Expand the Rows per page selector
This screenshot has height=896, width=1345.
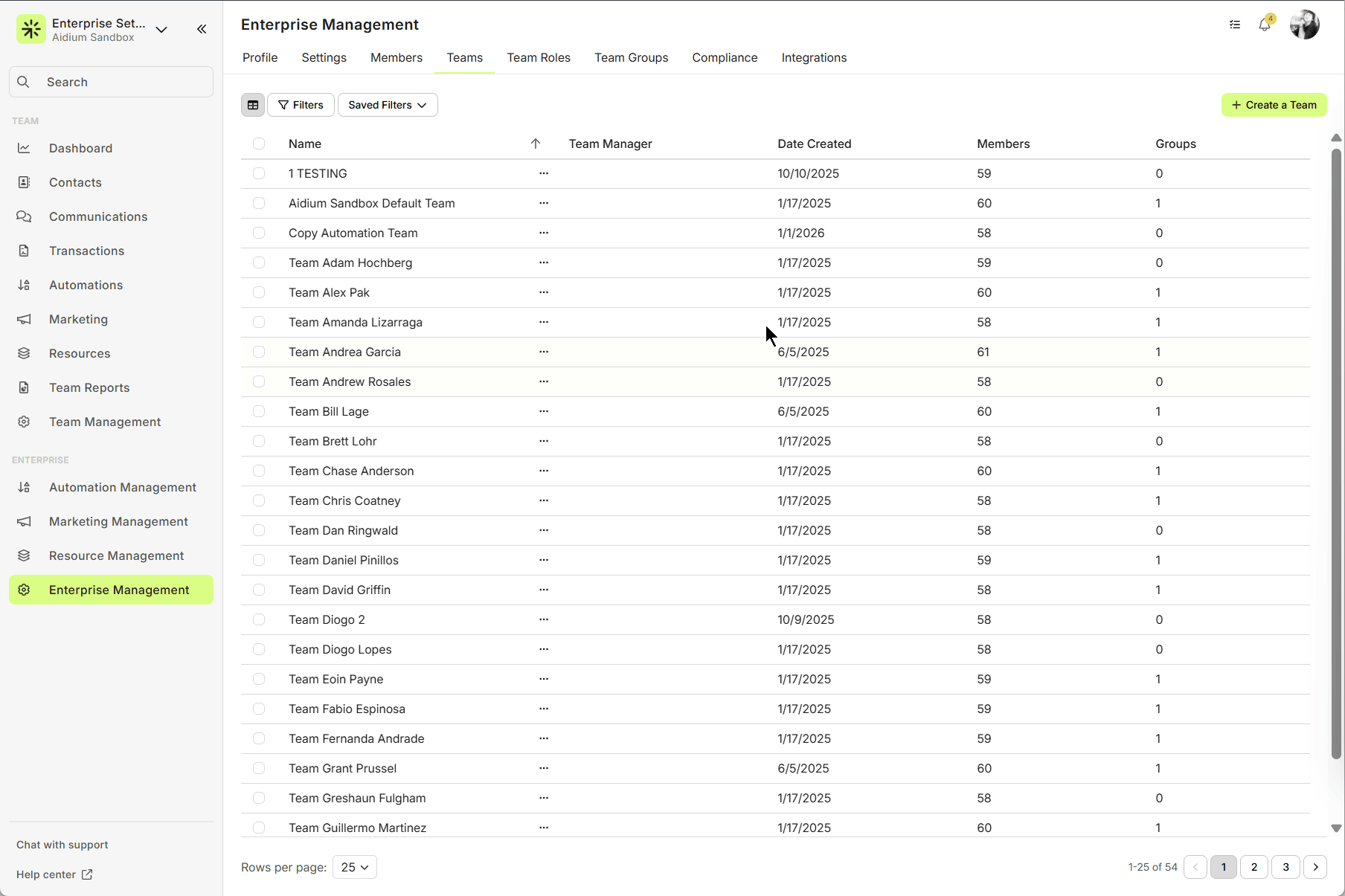[x=354, y=867]
